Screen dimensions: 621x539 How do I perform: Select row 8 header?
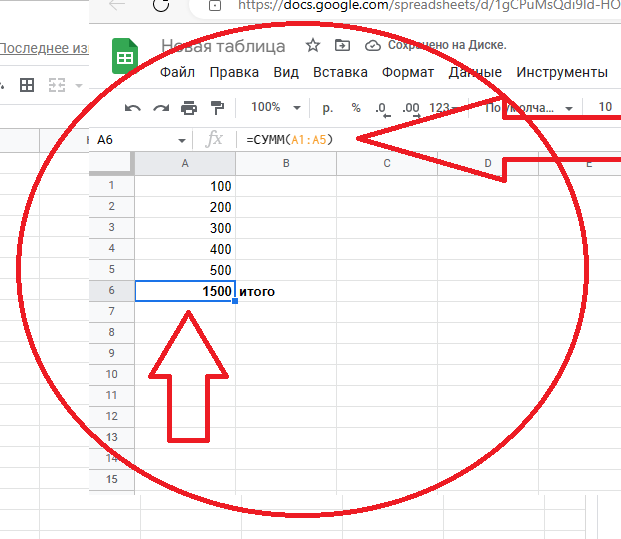[112, 332]
